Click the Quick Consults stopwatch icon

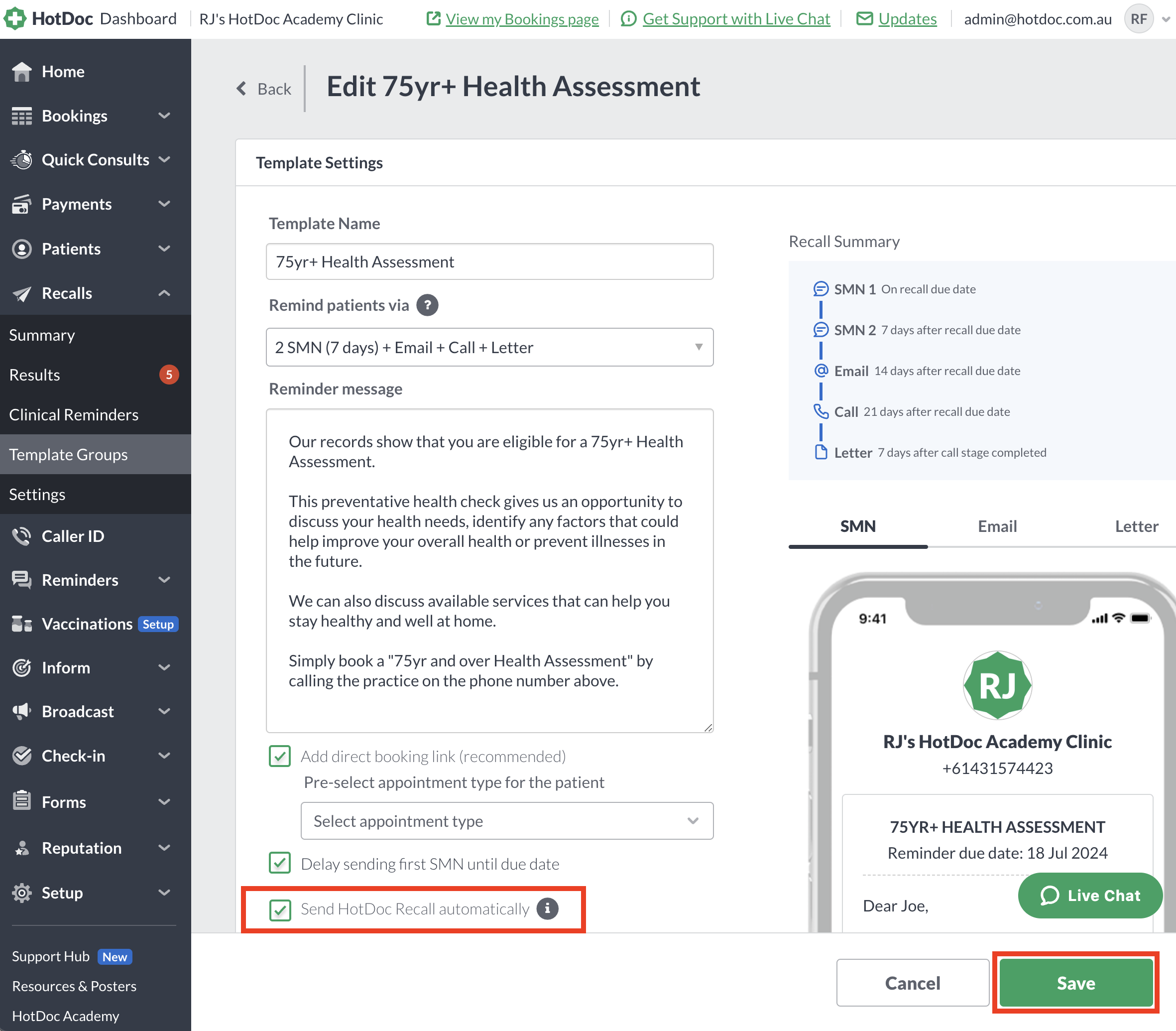coord(22,159)
